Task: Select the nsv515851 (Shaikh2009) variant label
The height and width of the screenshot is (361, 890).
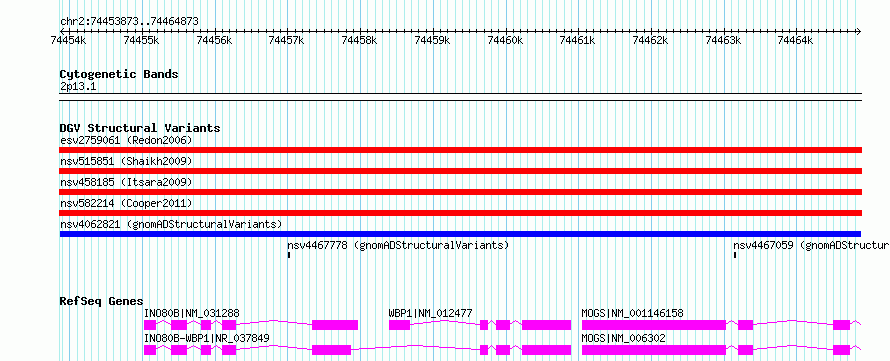Action: point(126,161)
